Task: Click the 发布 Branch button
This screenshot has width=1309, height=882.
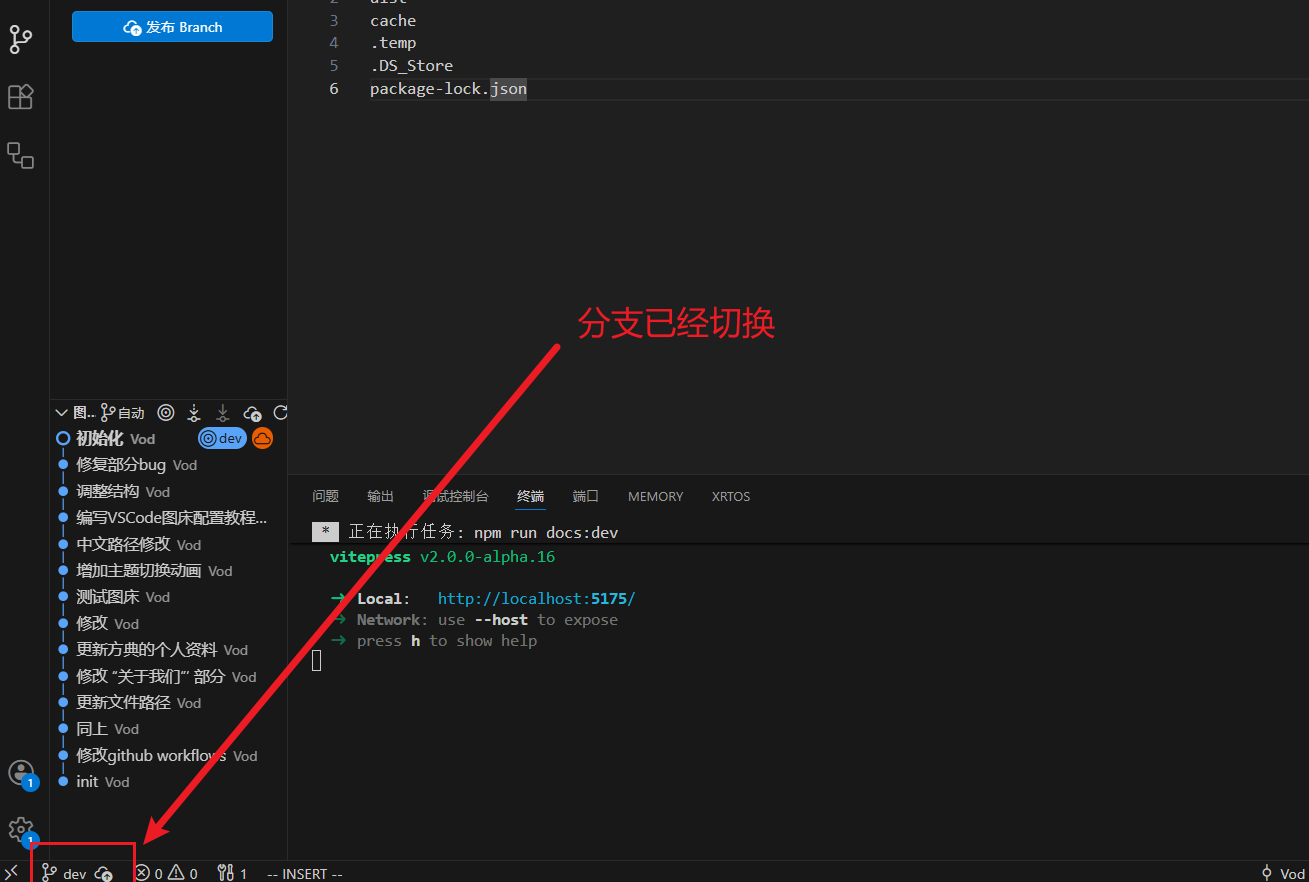Action: [x=172, y=27]
